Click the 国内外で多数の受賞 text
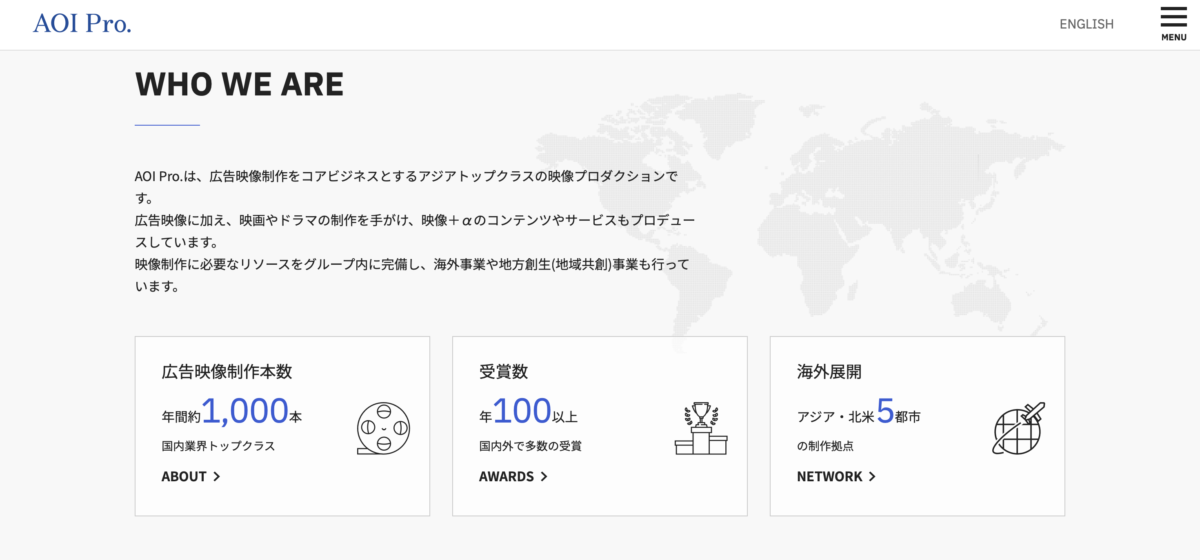 pos(530,446)
